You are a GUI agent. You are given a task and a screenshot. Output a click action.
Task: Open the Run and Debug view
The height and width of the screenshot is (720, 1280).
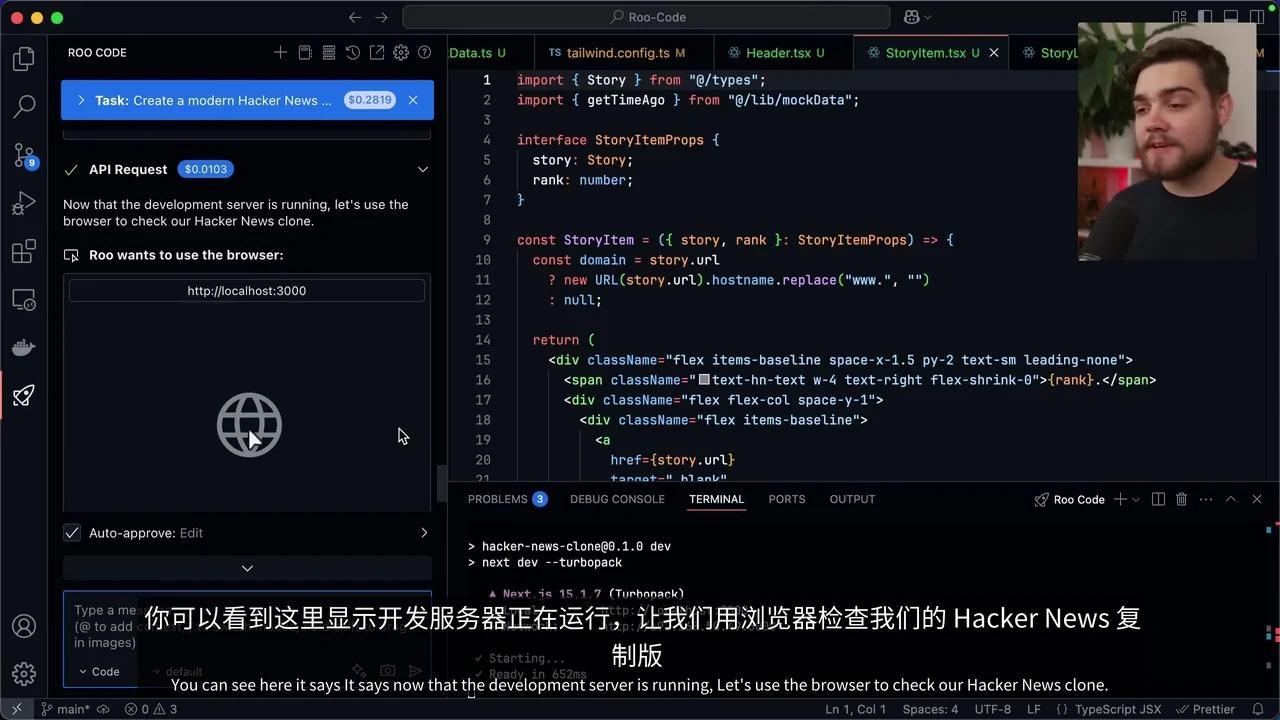tap(24, 204)
